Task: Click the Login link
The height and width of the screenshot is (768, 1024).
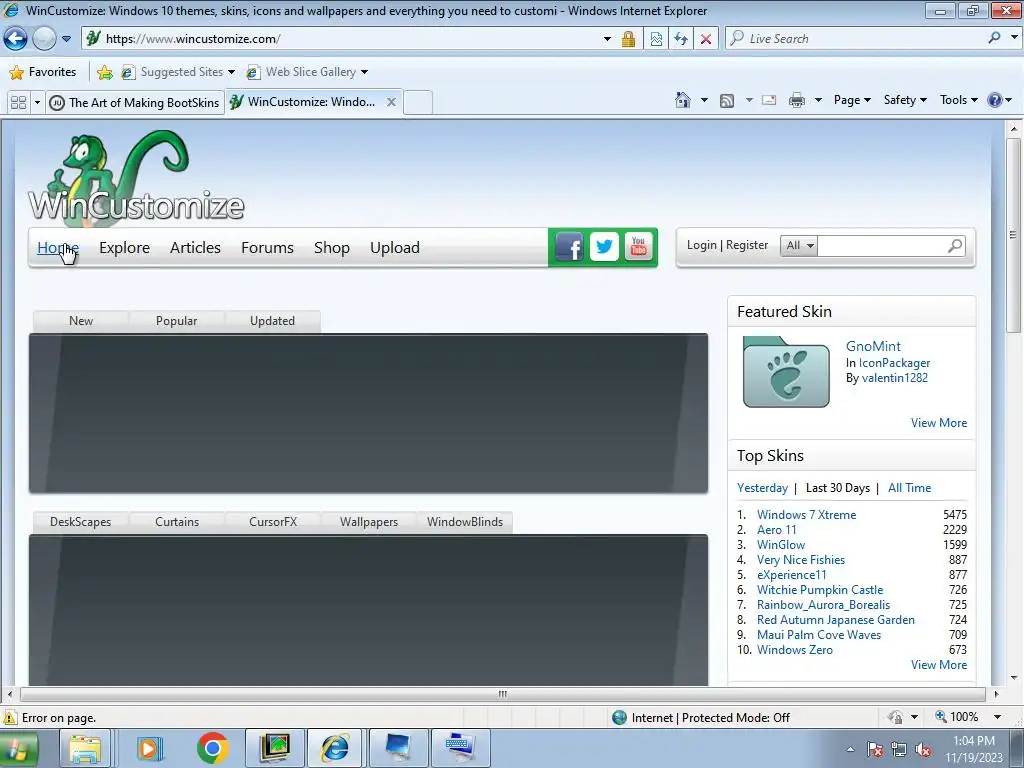Action: [701, 245]
